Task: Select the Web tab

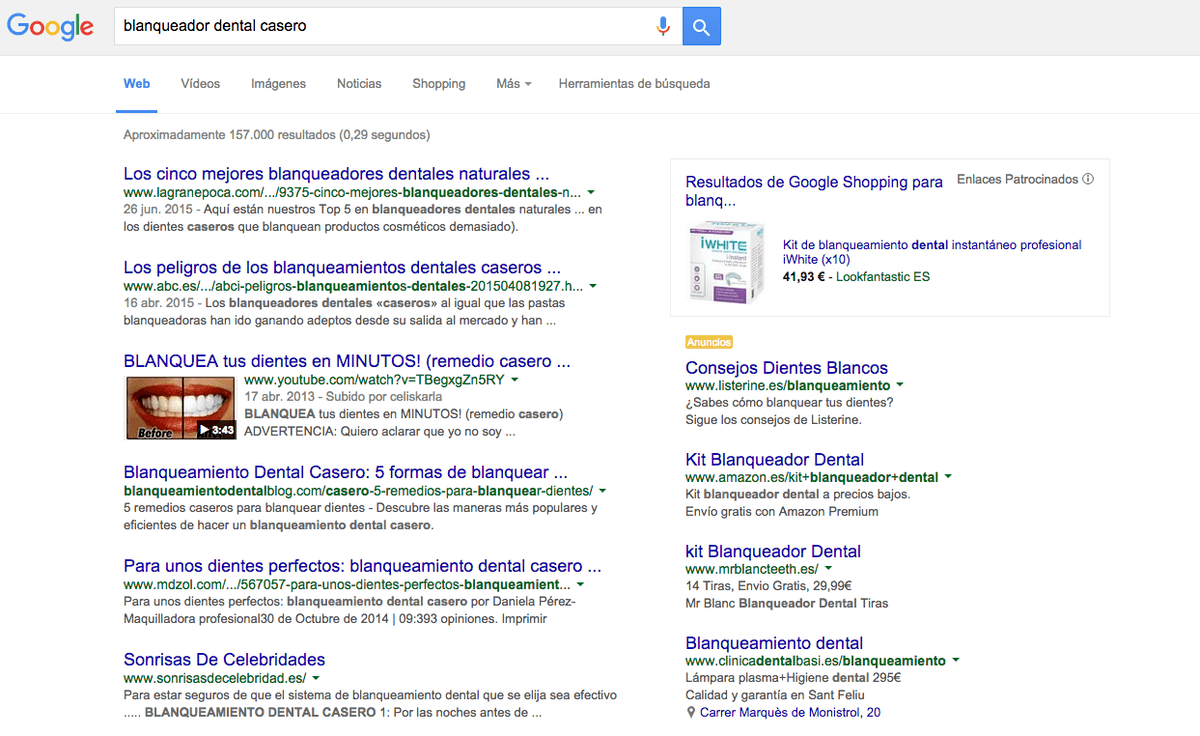Action: click(x=137, y=84)
